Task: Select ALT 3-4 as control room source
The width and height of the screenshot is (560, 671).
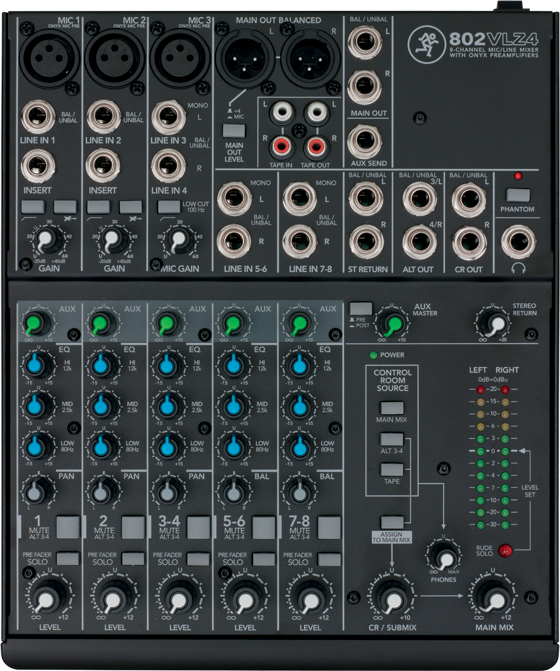Action: (392, 439)
